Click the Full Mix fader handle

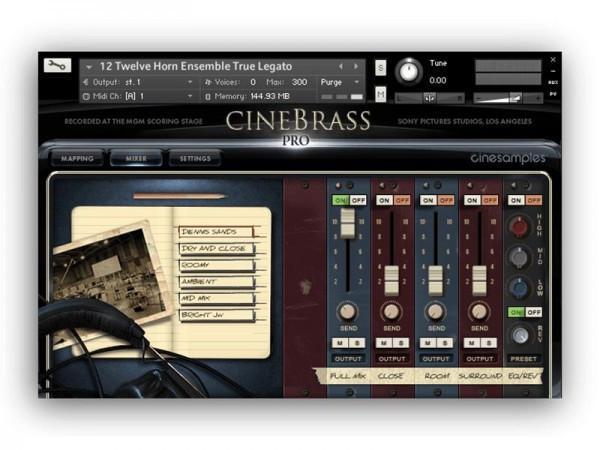tap(348, 224)
